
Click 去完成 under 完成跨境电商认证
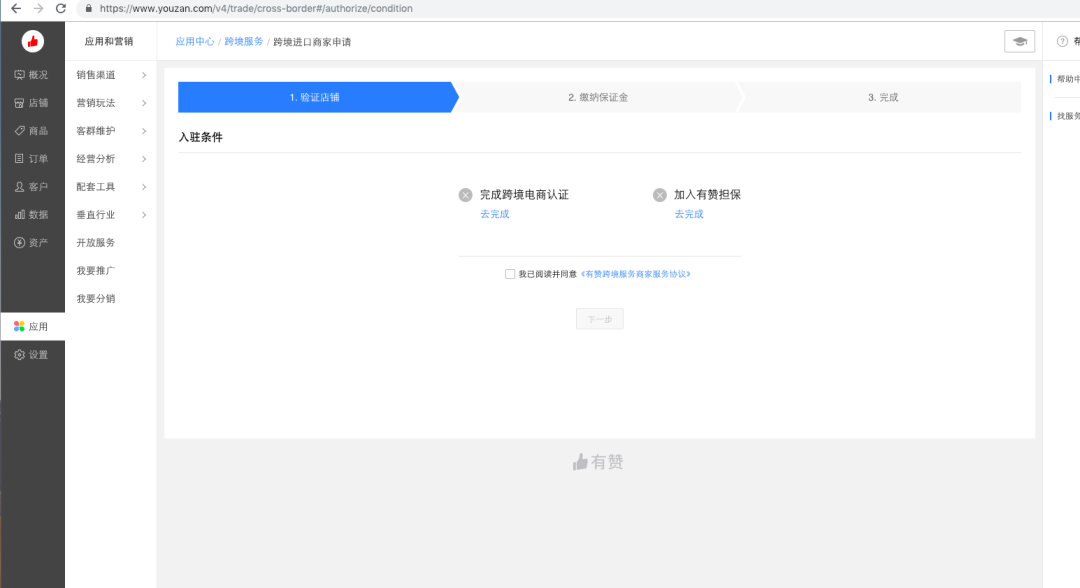(494, 214)
